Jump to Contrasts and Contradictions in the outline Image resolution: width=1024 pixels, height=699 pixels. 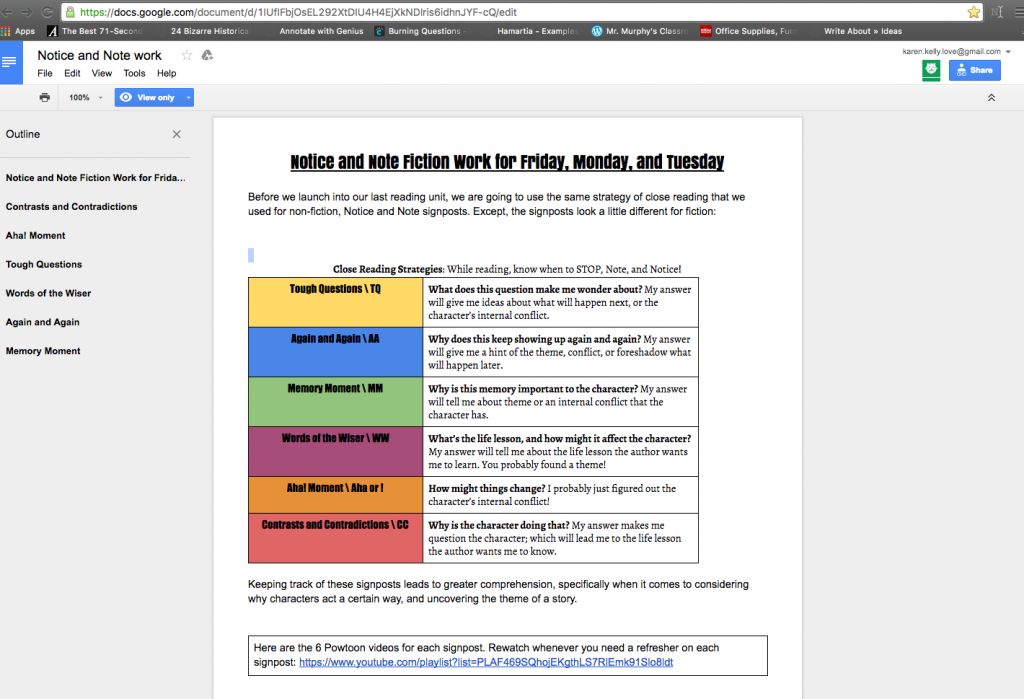pyautogui.click(x=72, y=206)
